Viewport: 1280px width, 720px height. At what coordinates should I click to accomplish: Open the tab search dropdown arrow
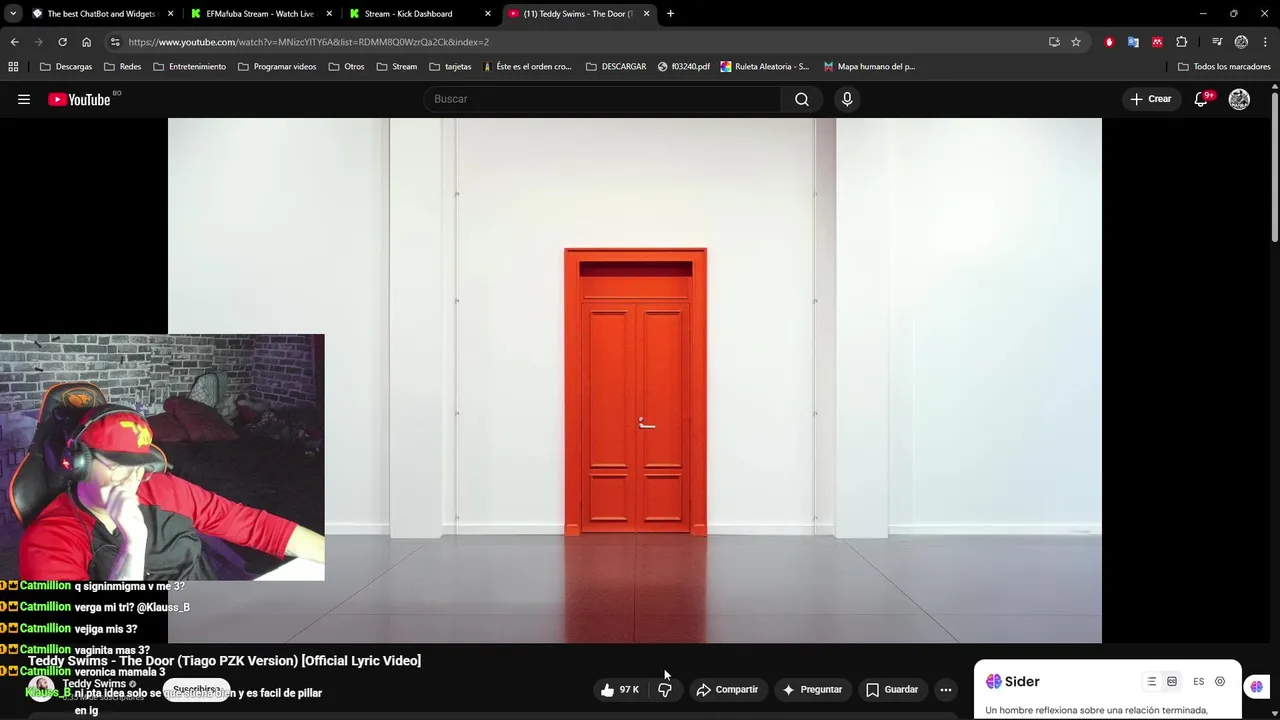tap(13, 14)
